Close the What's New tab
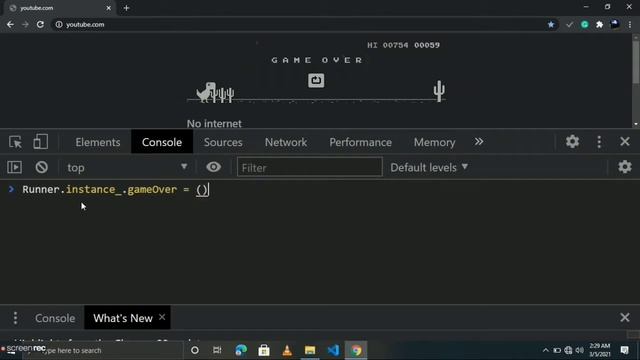 pyautogui.click(x=162, y=317)
